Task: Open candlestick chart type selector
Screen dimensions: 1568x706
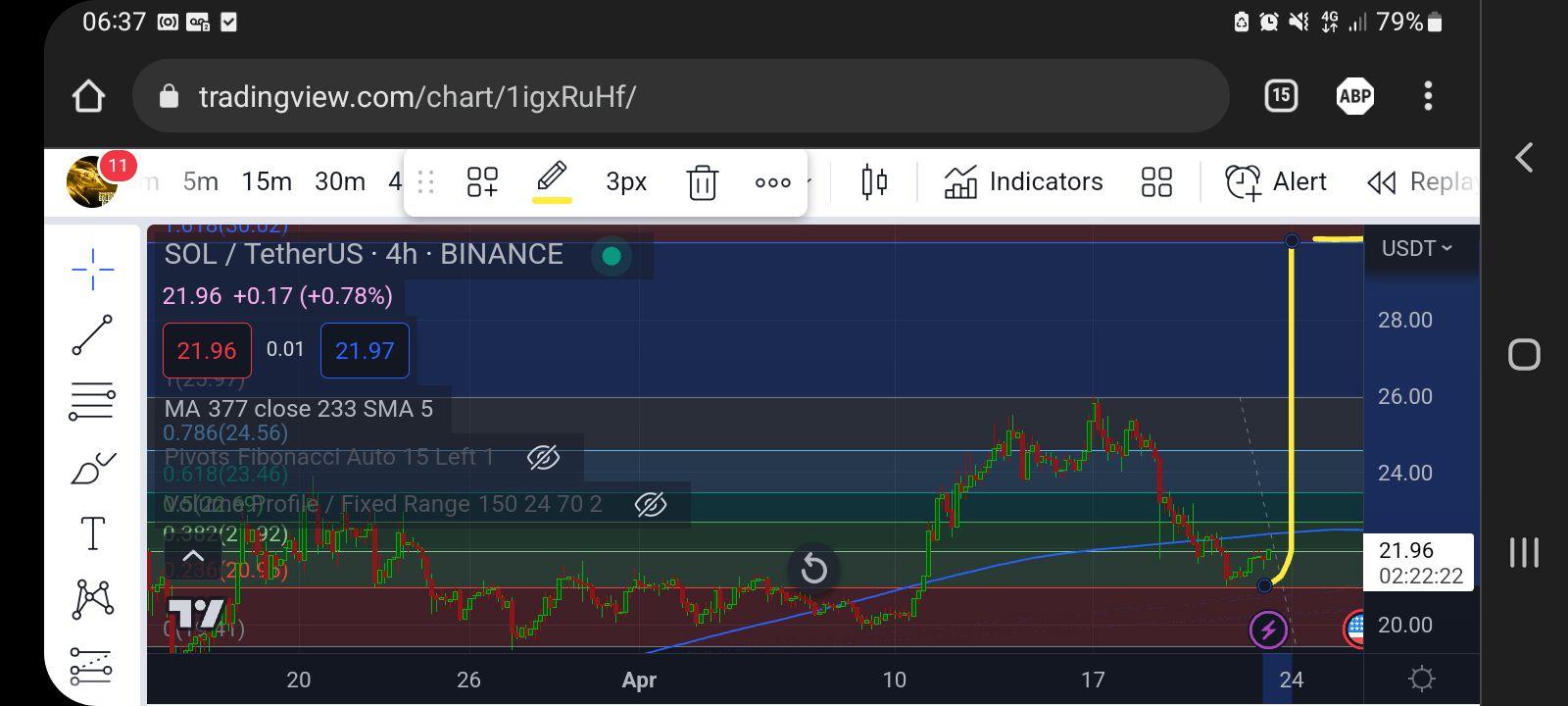Action: coord(874,182)
